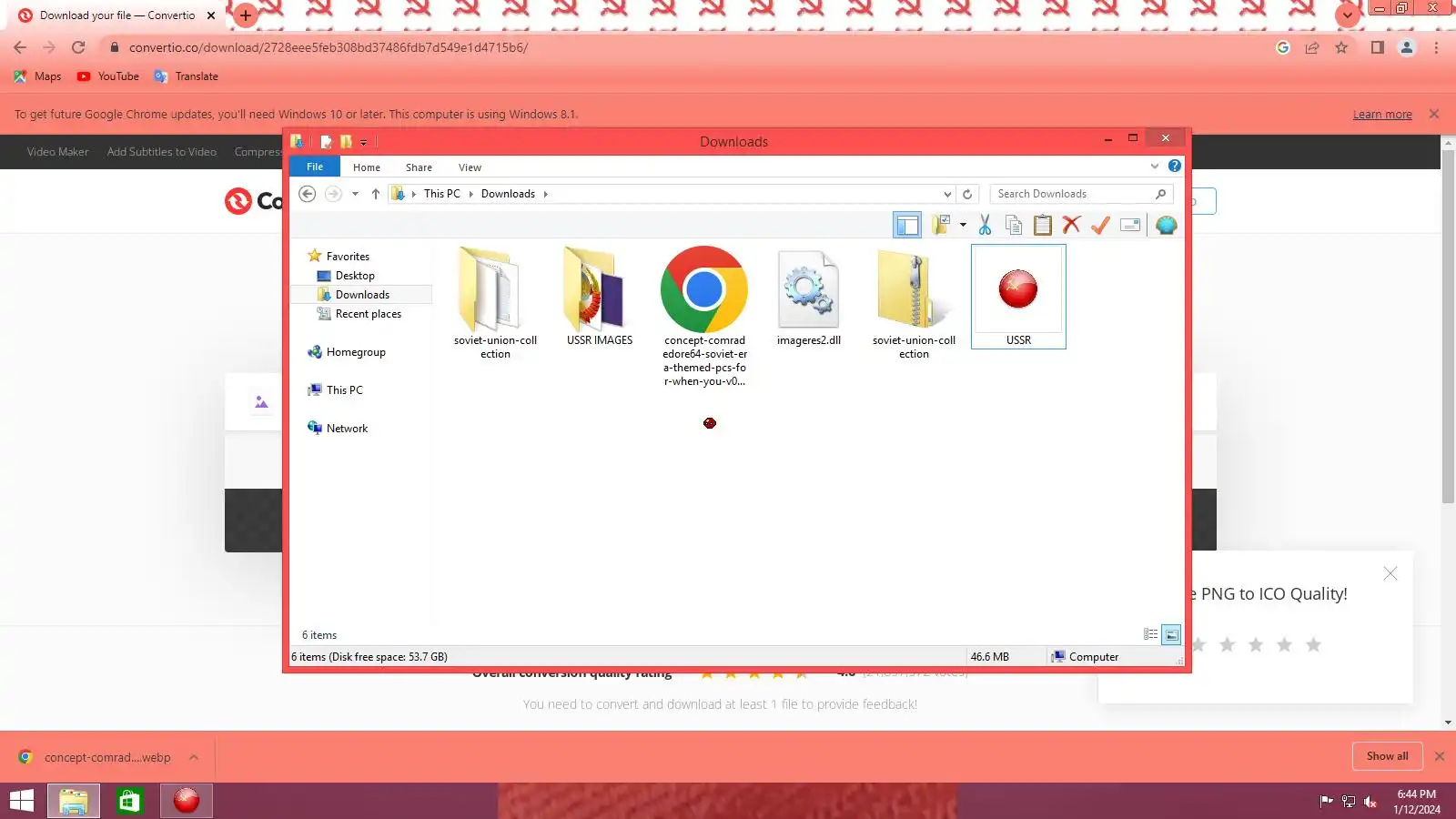The height and width of the screenshot is (819, 1456).
Task: Click the folder options icon in Explorer toolbar
Action: (941, 225)
